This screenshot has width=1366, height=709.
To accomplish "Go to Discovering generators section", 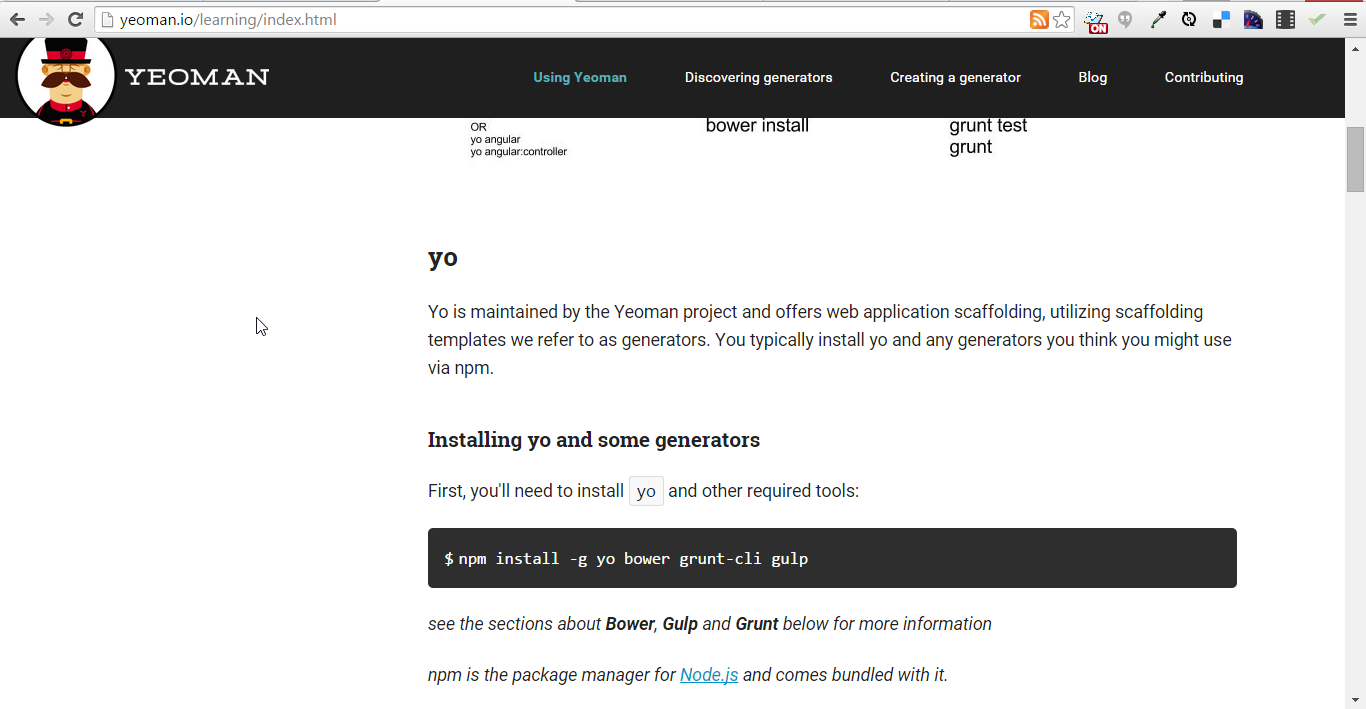I will tap(758, 77).
